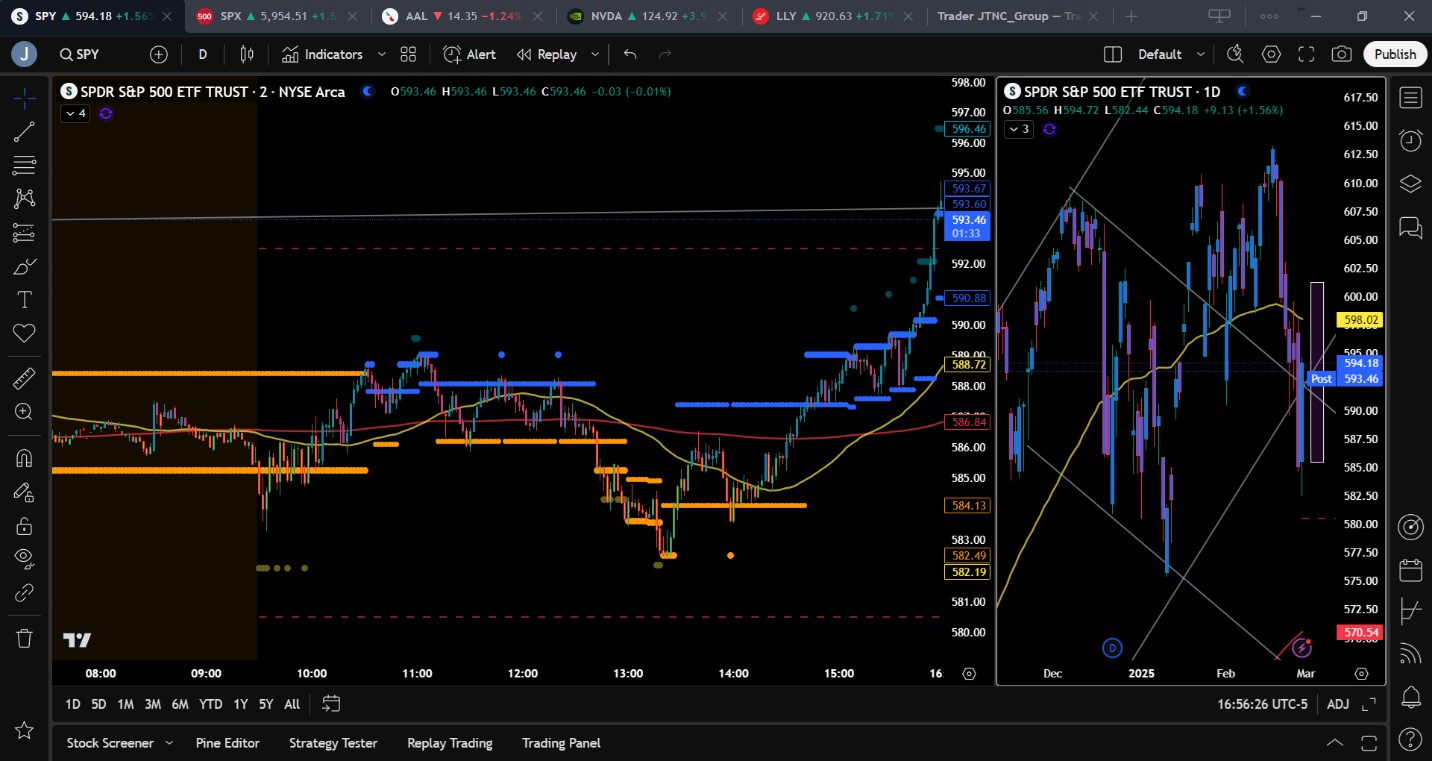The width and height of the screenshot is (1432, 761).
Task: Open the indicator templates grid
Action: (408, 54)
